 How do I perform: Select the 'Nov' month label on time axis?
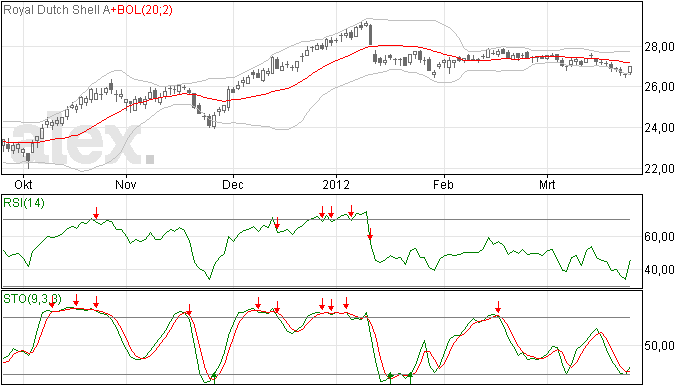[126, 184]
